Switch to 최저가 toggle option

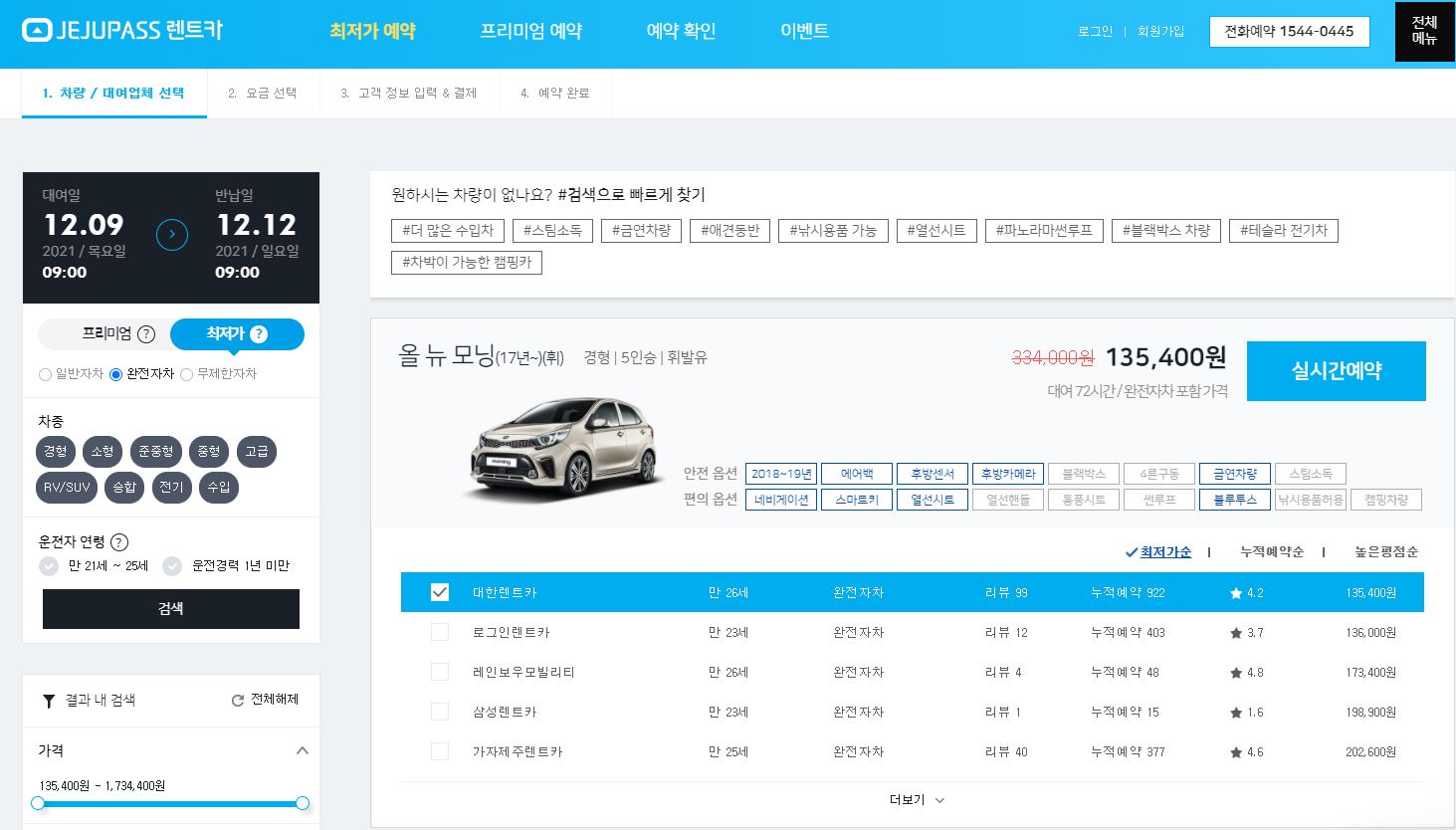(237, 334)
